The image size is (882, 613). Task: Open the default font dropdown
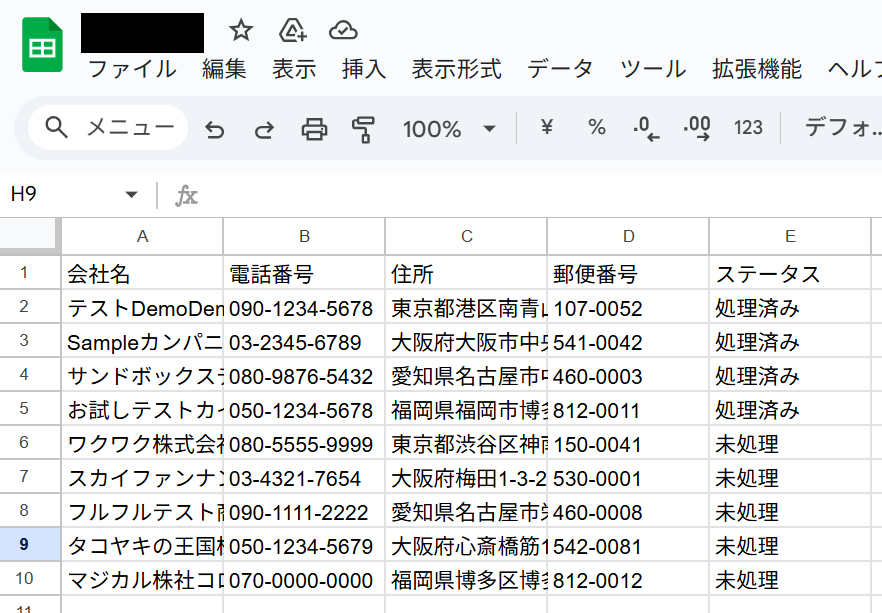(842, 128)
